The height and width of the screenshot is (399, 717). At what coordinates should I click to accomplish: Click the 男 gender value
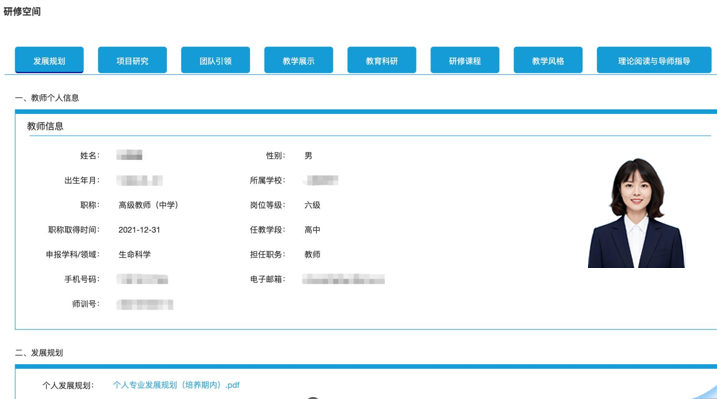coord(309,156)
